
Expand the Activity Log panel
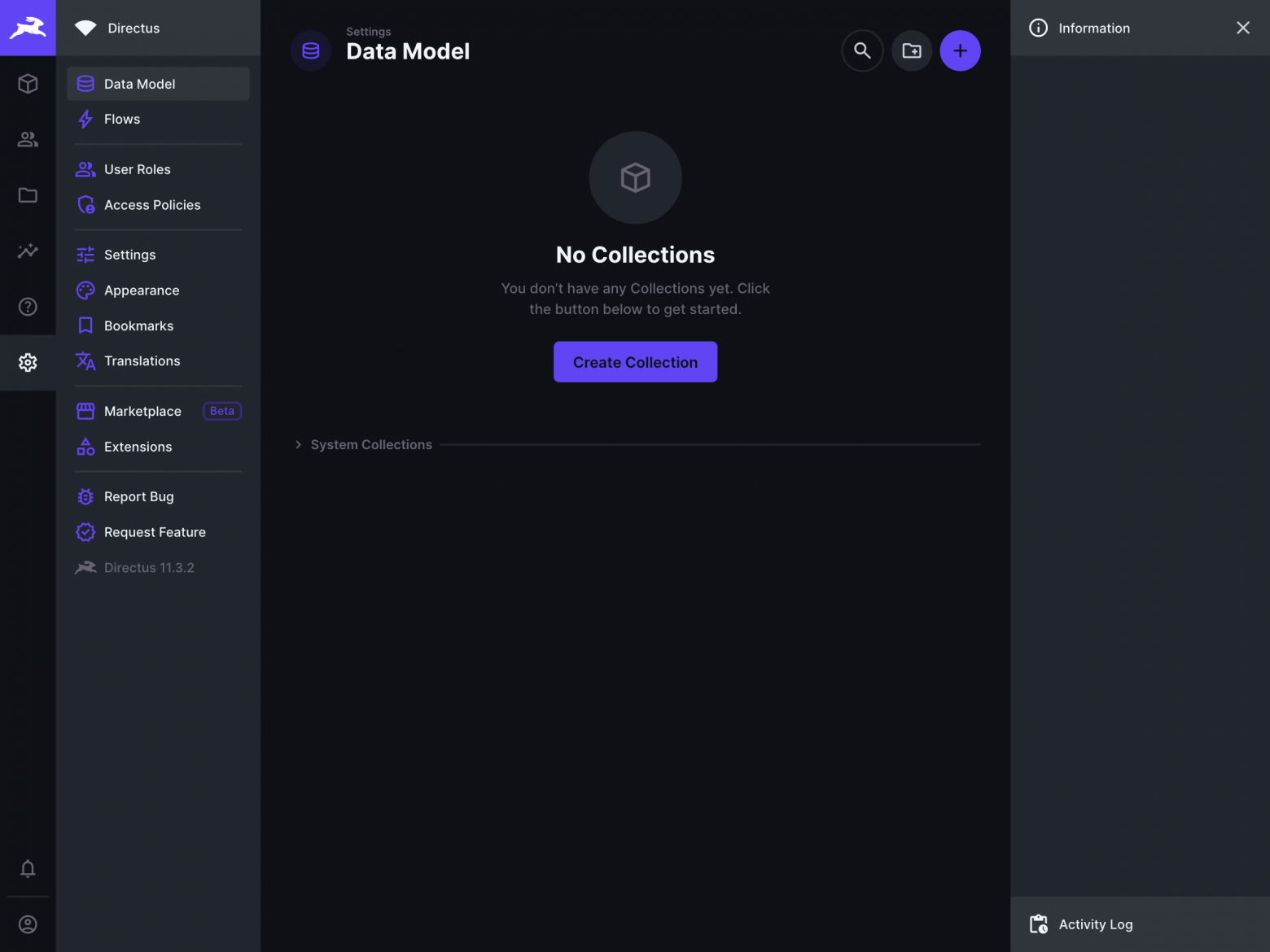pyautogui.click(x=1140, y=924)
